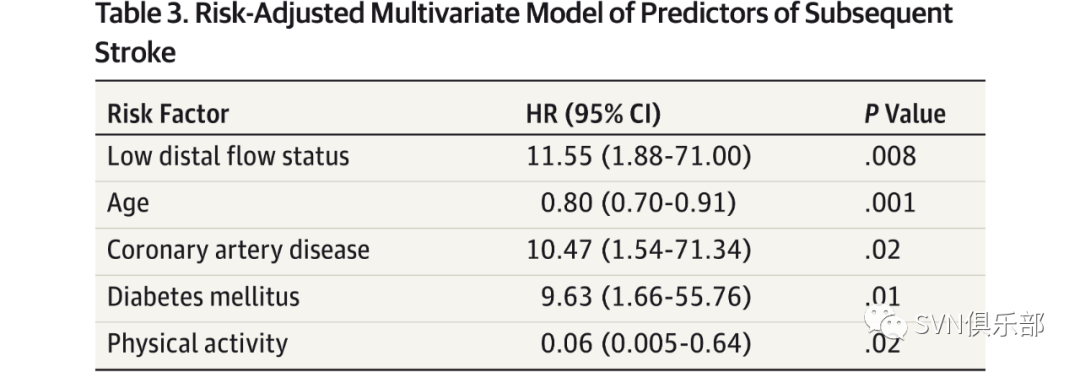The width and height of the screenshot is (1080, 372).
Task: Click the P value .008
Action: 890,156
